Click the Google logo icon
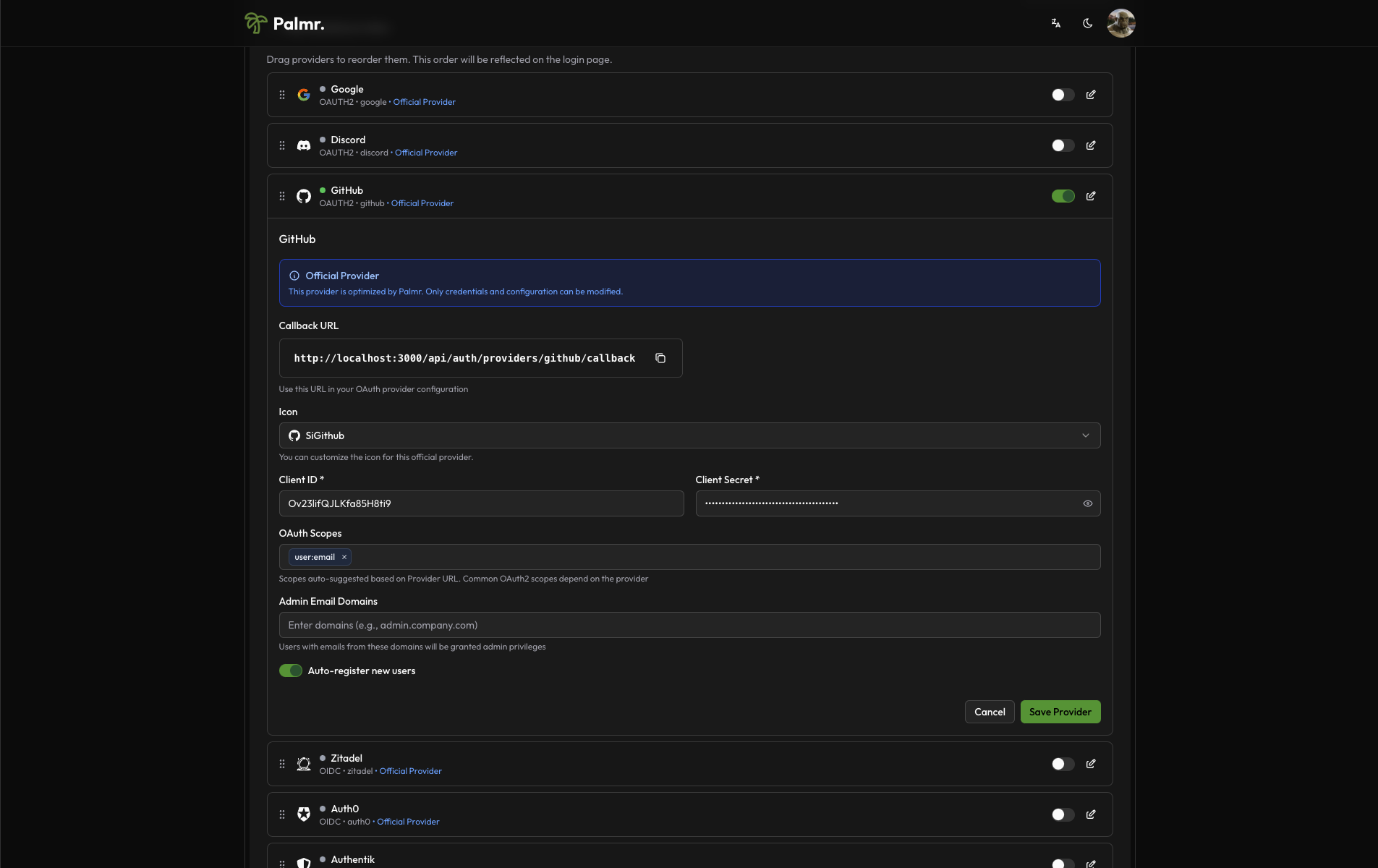The image size is (1378, 868). [x=304, y=95]
